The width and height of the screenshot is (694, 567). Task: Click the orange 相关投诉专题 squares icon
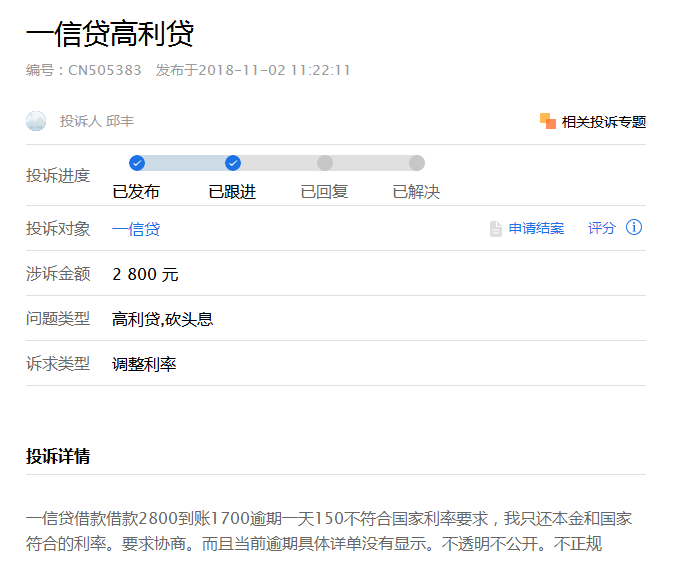[547, 121]
